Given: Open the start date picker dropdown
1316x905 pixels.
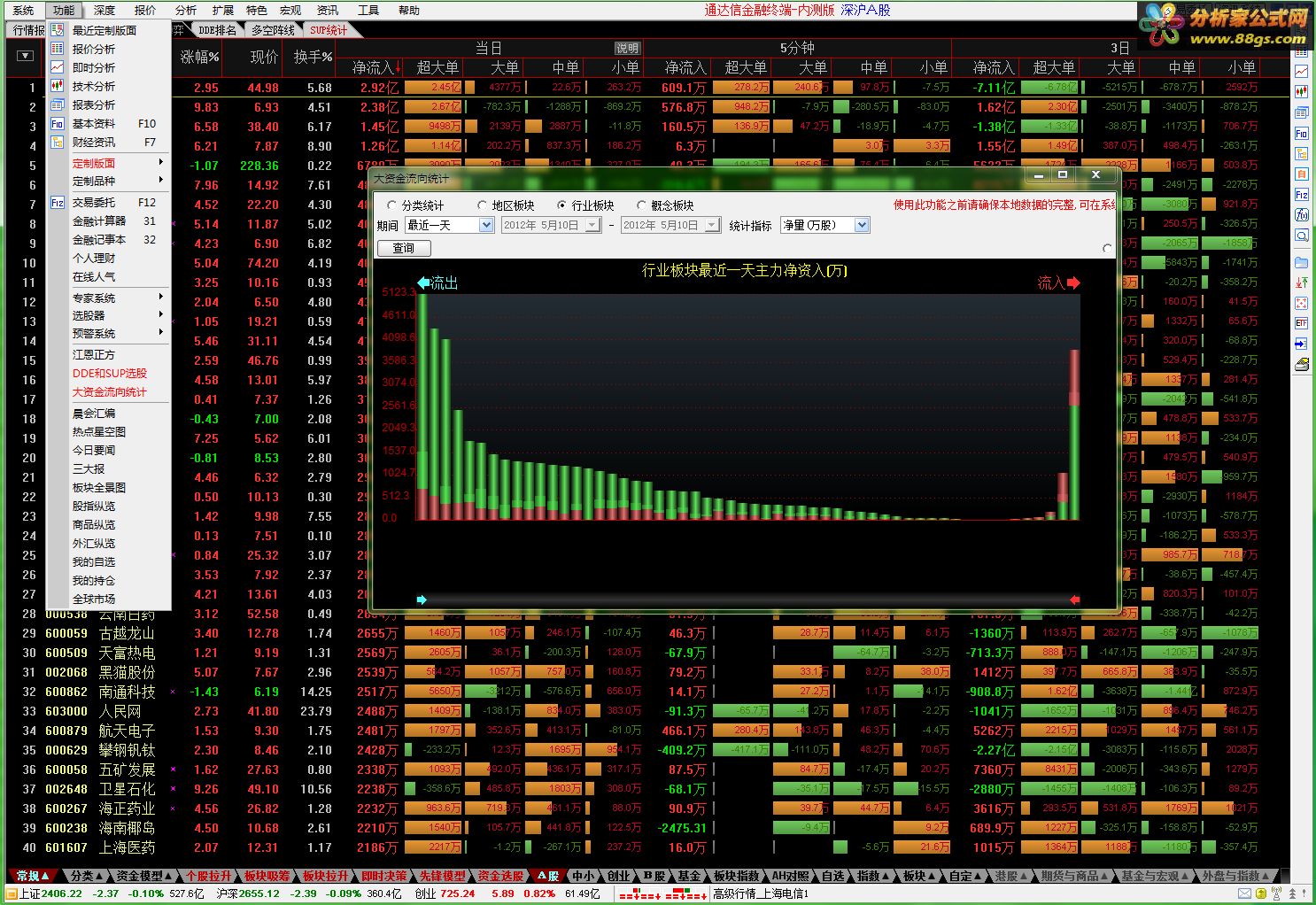Looking at the screenshot, I should [x=593, y=225].
